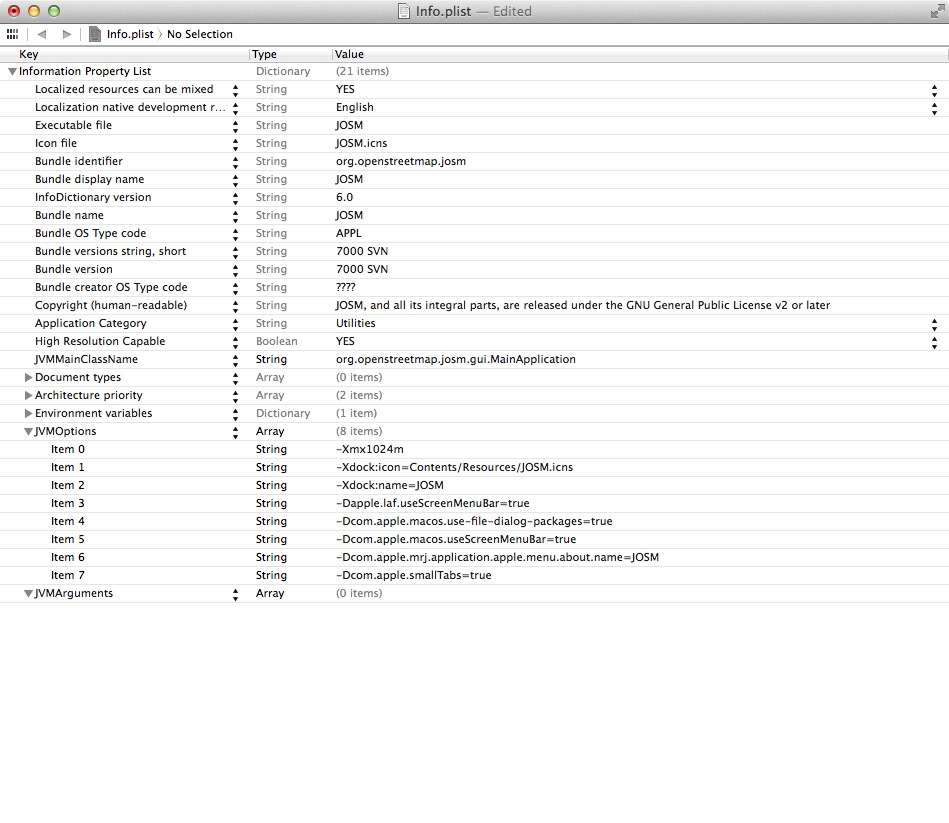Open value popup for Localized resources YES

(934, 90)
